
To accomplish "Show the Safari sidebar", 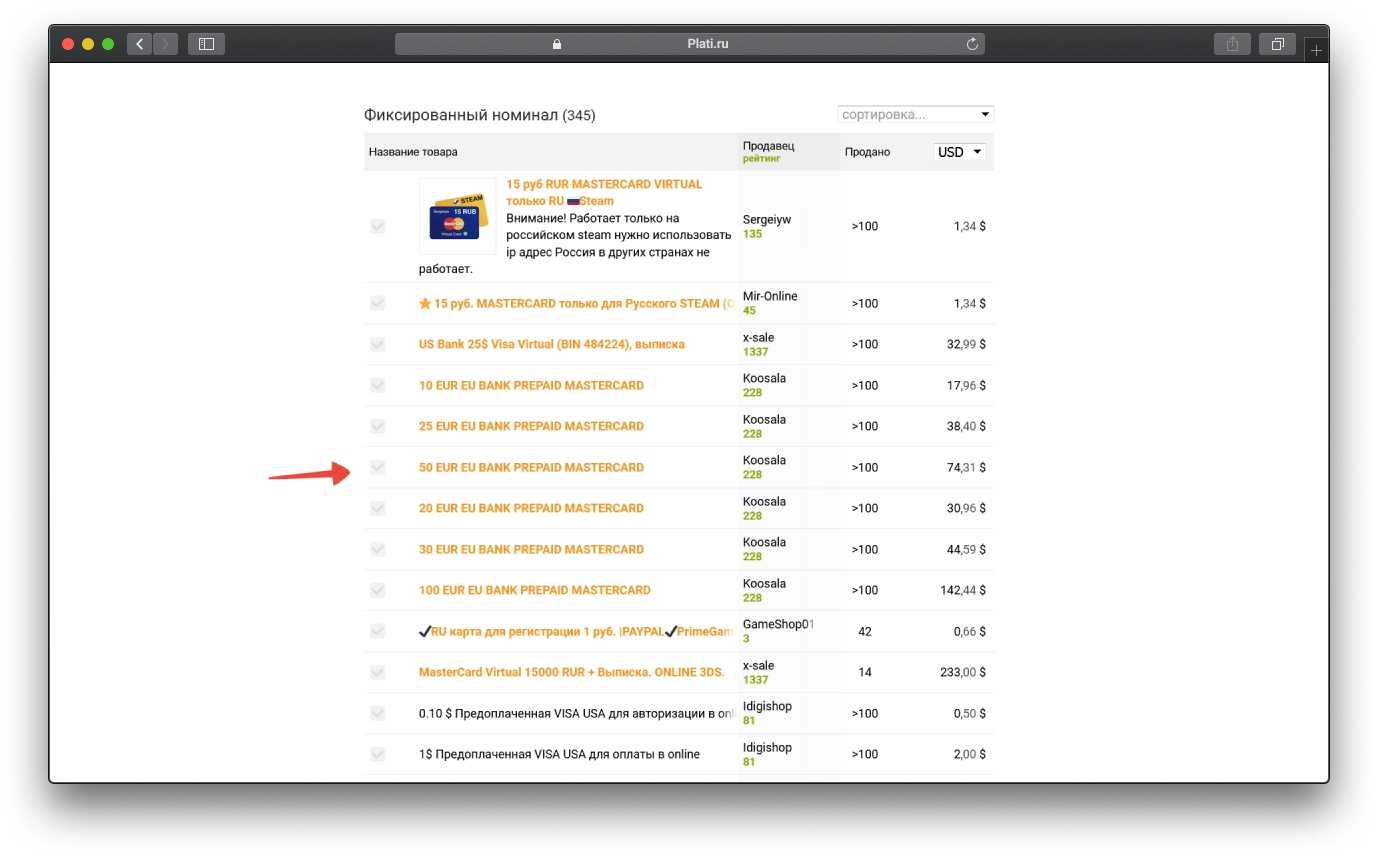I will click(x=206, y=44).
